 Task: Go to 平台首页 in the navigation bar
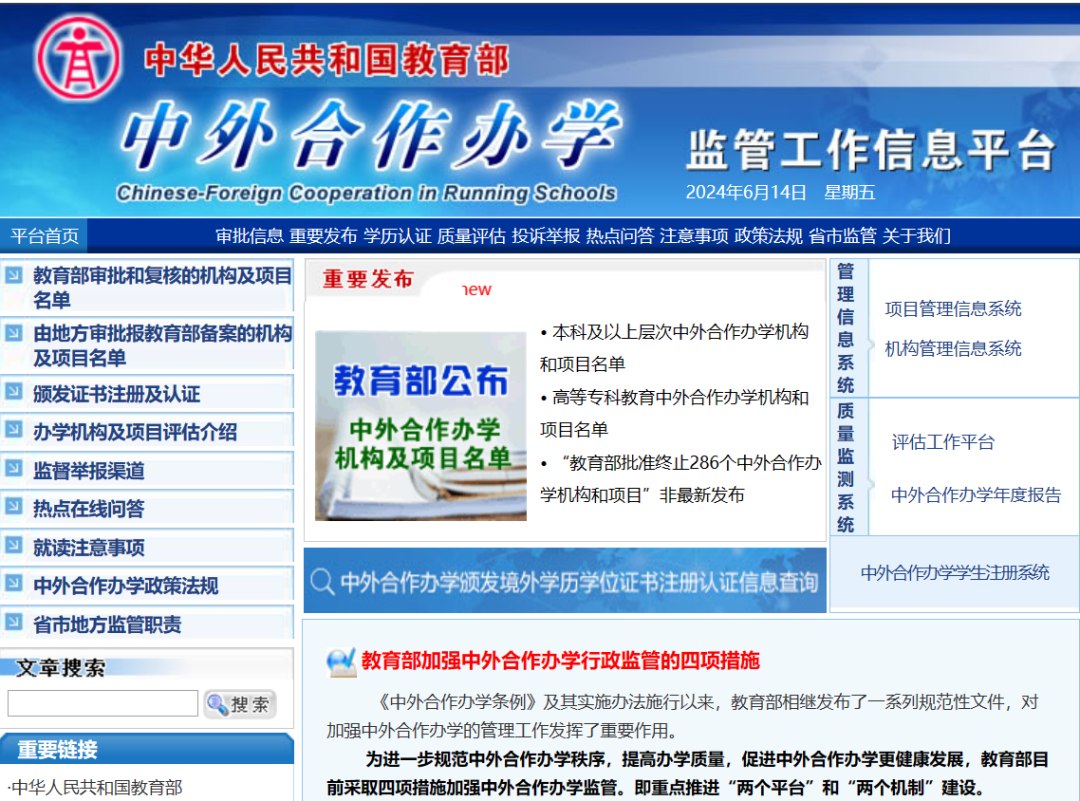coord(45,236)
